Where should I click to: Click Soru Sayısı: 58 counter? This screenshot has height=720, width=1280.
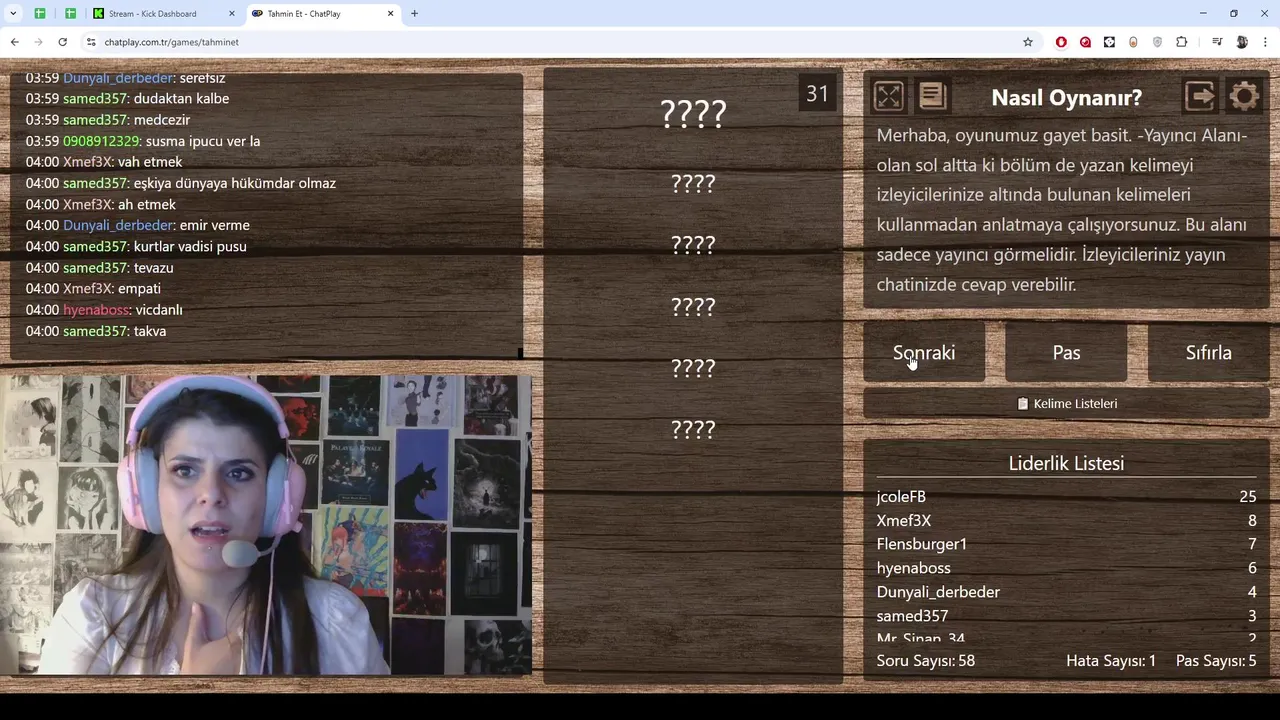[926, 661]
